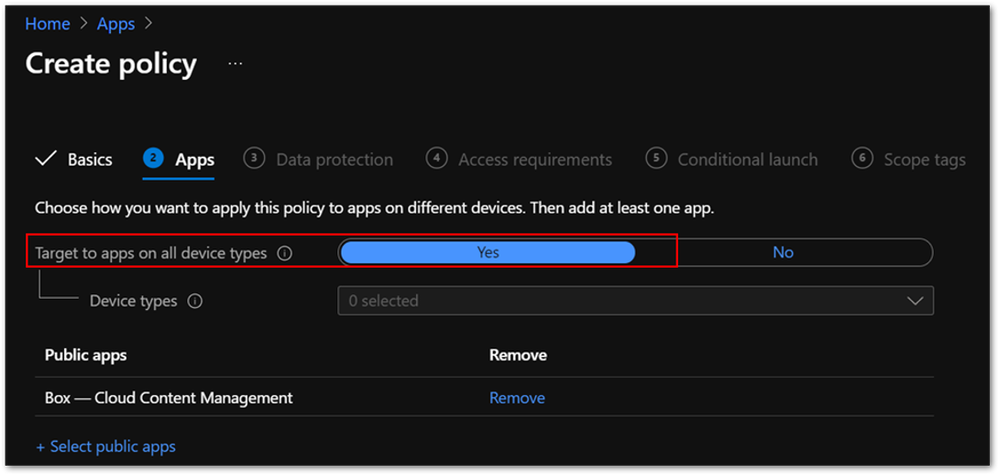Click the step 4 circle icon
Screen dimensions: 999x475
click(x=436, y=158)
